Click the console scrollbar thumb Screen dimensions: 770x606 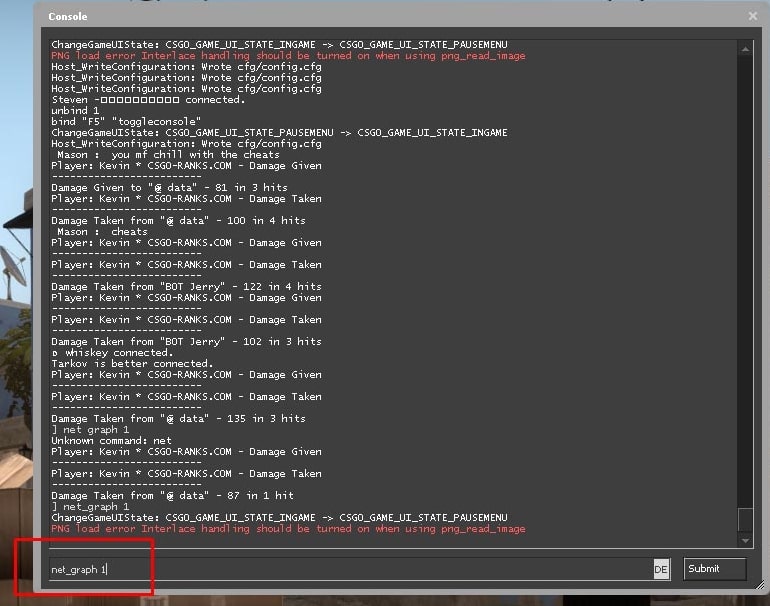coord(745,519)
